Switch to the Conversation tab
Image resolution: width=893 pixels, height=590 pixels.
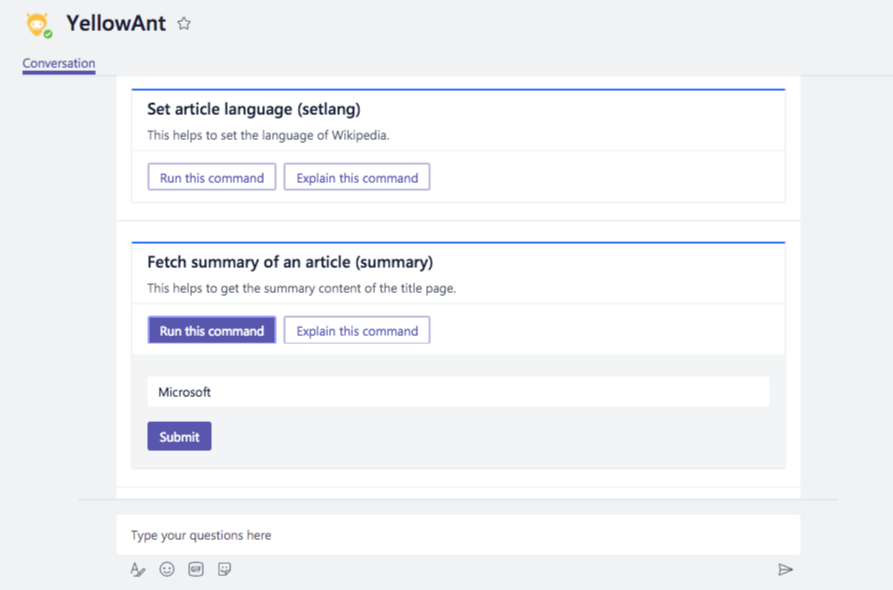(59, 63)
